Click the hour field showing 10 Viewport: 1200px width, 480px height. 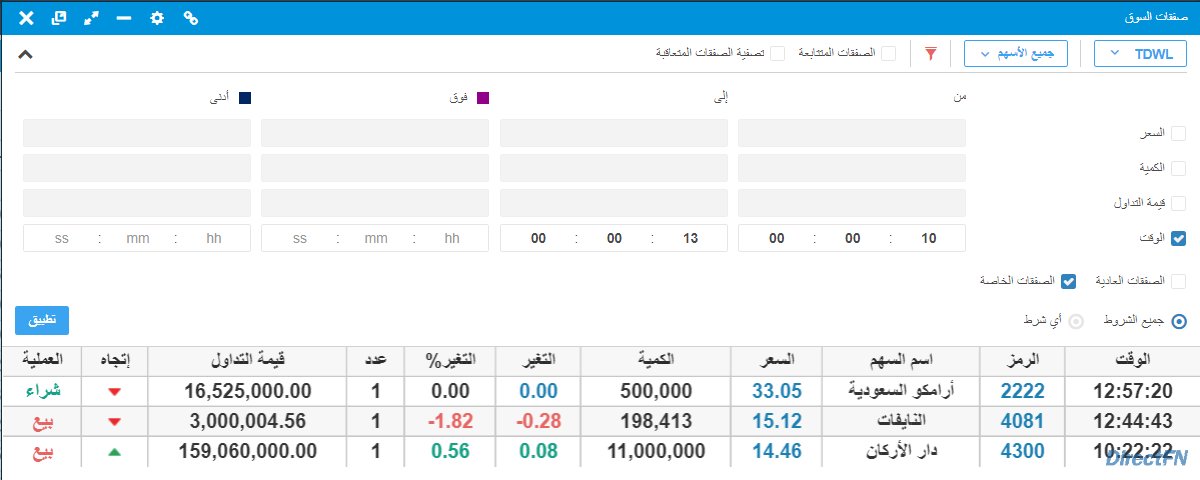pos(929,238)
